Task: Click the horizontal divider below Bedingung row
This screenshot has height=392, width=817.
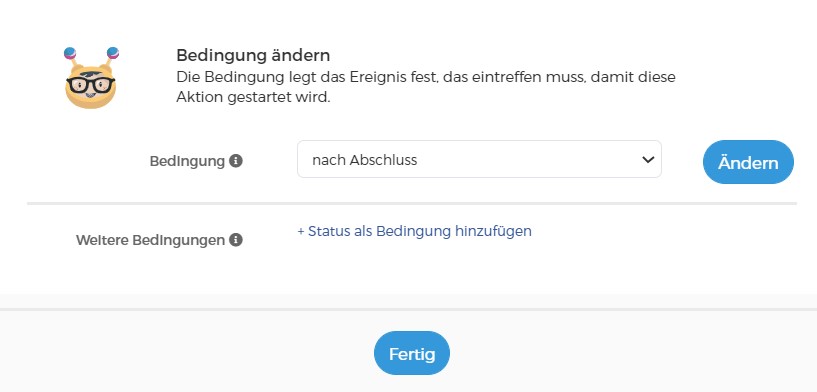Action: [412, 203]
